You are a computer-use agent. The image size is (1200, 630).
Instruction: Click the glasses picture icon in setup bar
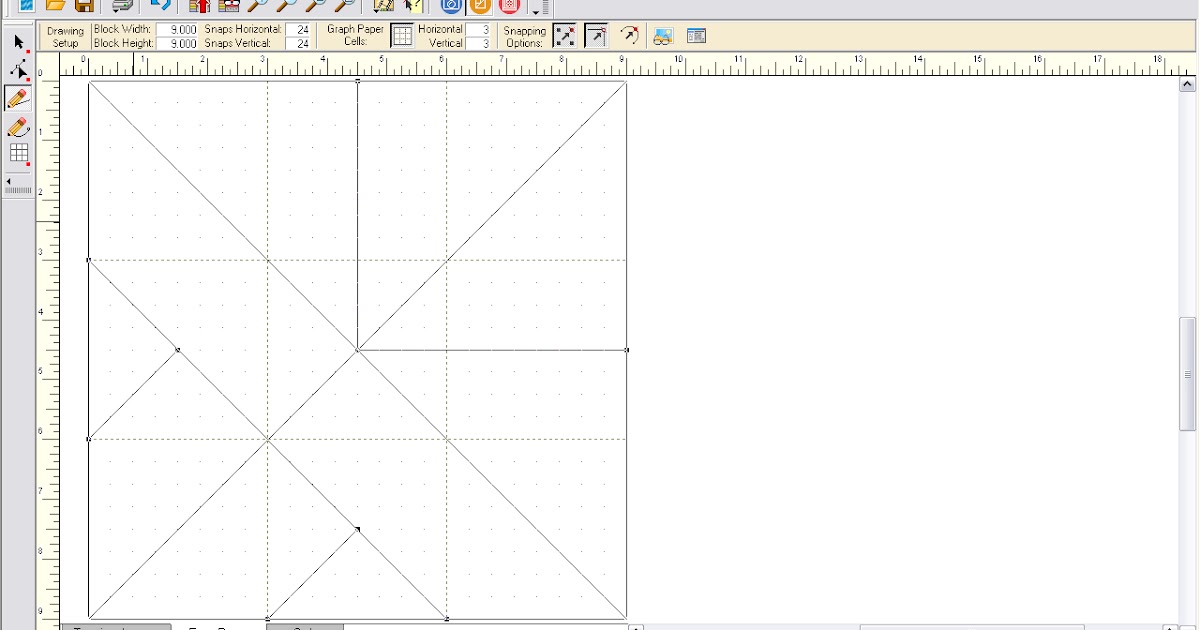663,37
